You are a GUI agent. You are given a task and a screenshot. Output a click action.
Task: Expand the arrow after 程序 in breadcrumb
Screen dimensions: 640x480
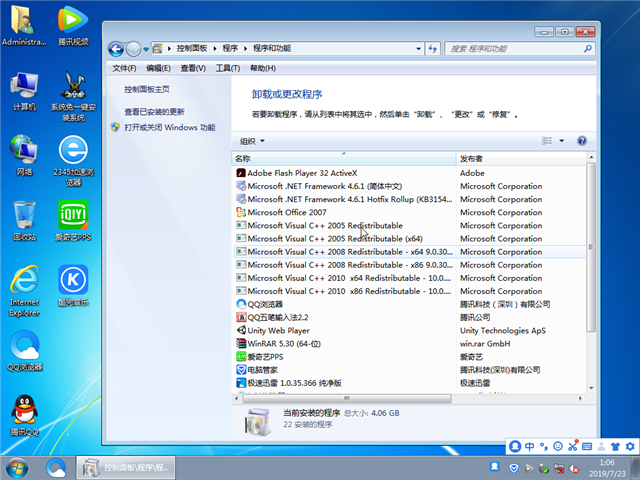[245, 49]
